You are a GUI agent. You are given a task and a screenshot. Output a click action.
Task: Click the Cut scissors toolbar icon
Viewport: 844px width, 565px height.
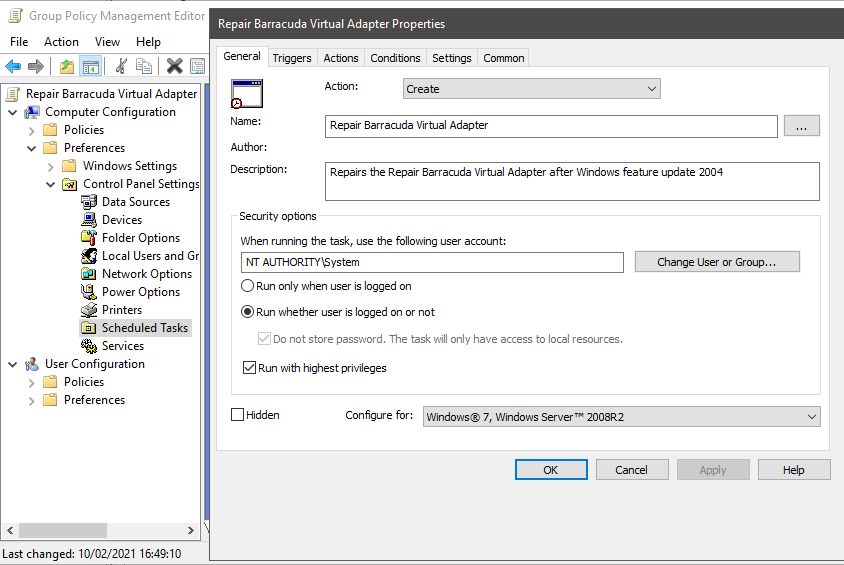coord(121,66)
